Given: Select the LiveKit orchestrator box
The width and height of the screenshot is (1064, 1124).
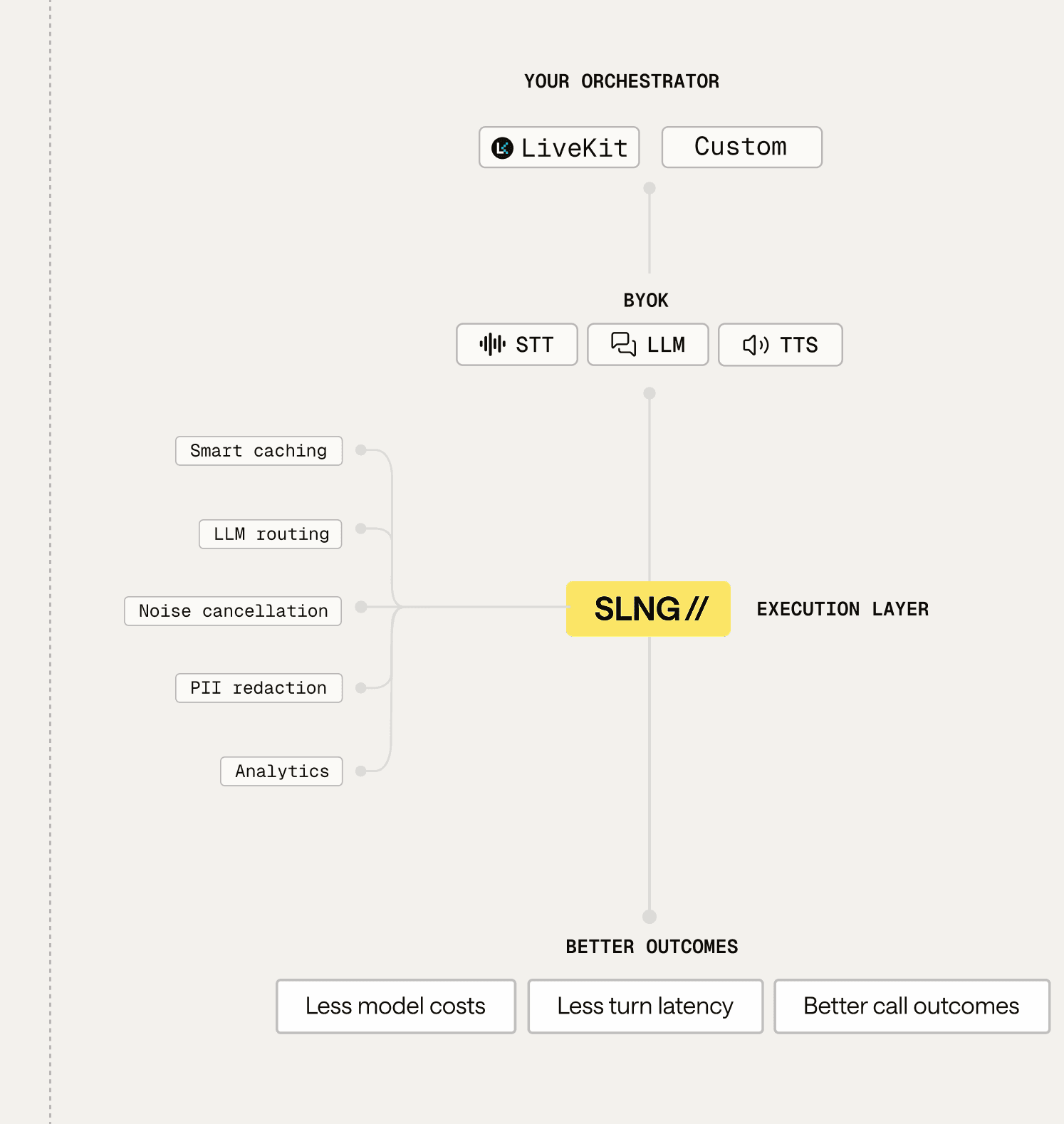Looking at the screenshot, I should [559, 147].
